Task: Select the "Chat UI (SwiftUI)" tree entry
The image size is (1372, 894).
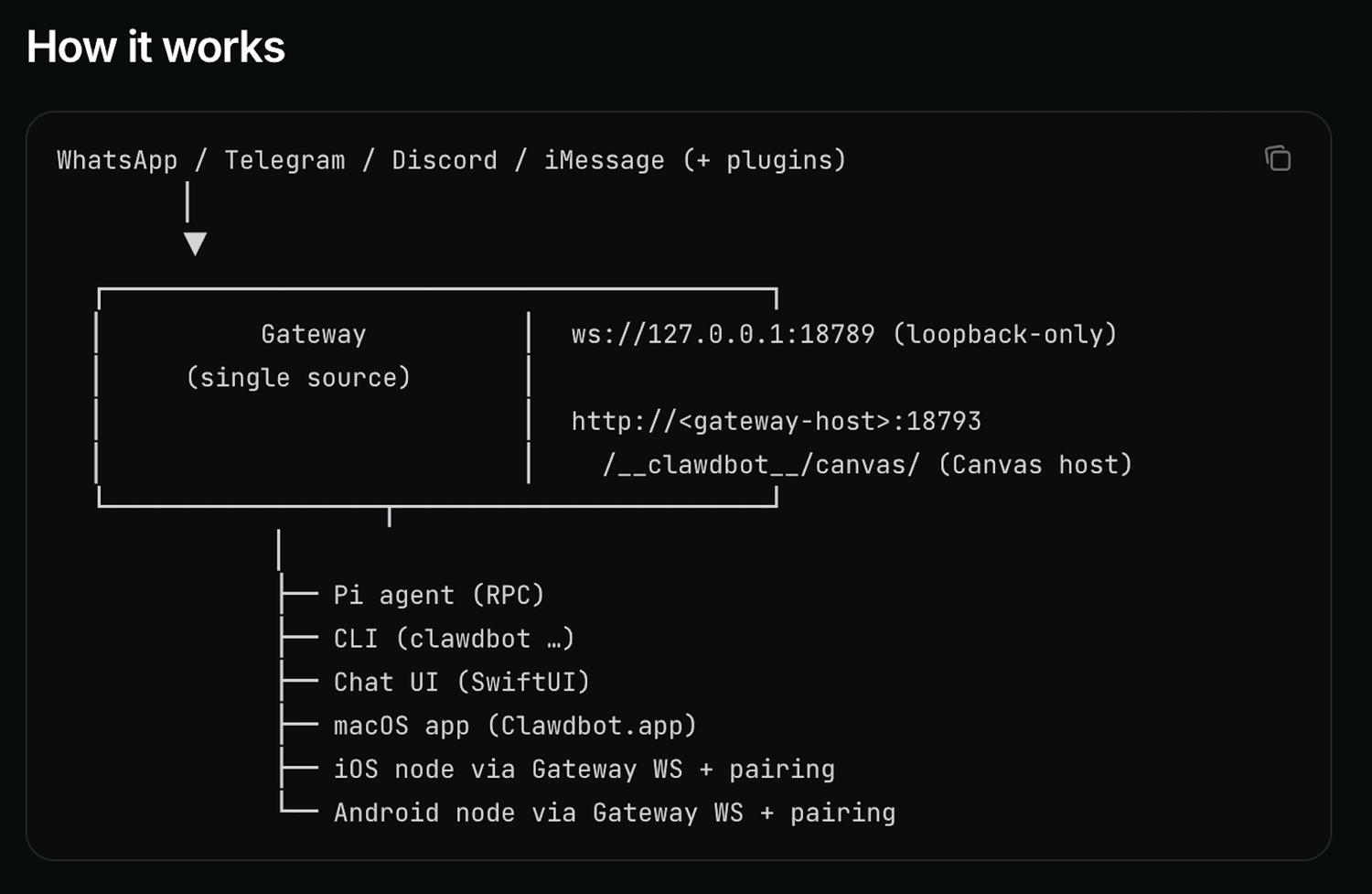Action: click(461, 682)
